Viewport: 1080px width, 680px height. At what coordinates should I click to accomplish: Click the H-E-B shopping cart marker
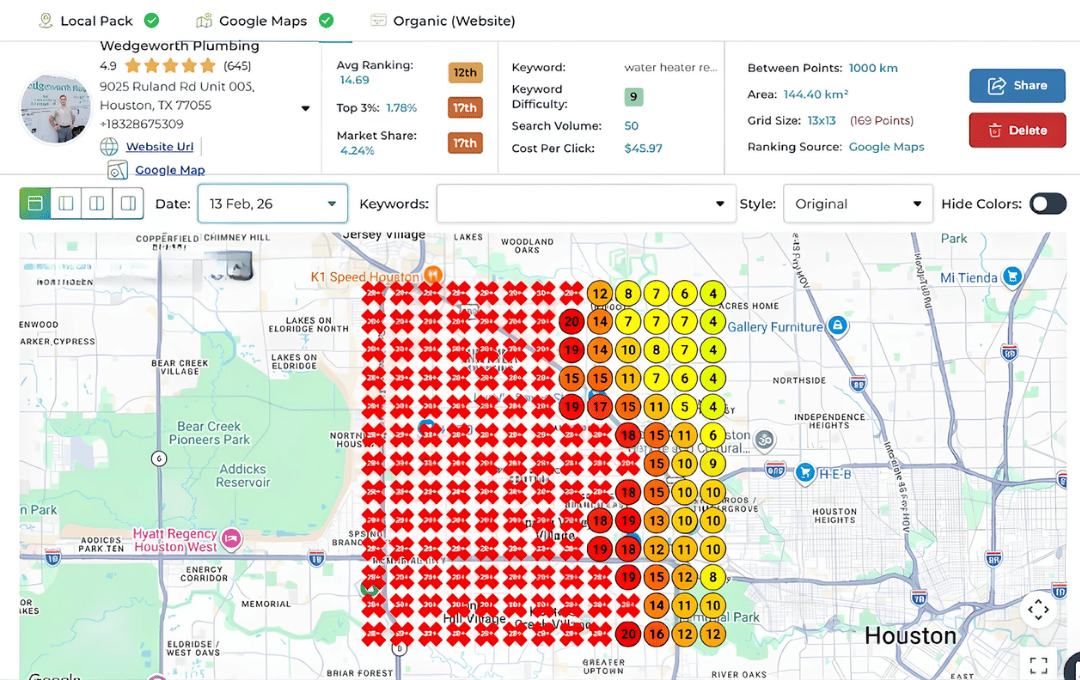pos(804,473)
